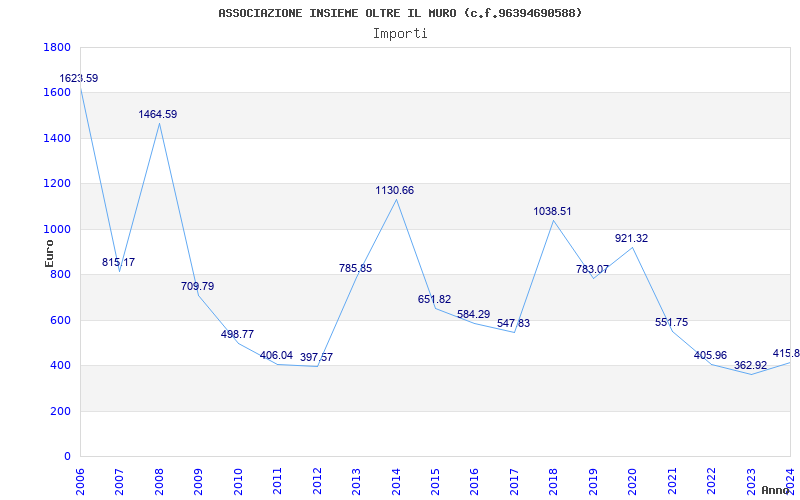Click the 2006 year axis label
Image resolution: width=800 pixels, height=500 pixels.
(x=80, y=480)
